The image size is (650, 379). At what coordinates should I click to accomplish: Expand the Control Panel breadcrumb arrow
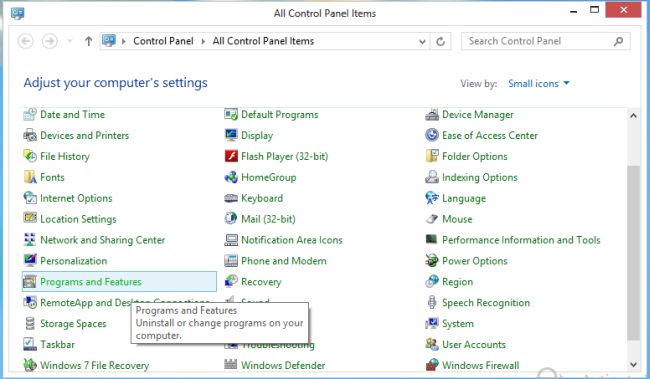pos(123,41)
